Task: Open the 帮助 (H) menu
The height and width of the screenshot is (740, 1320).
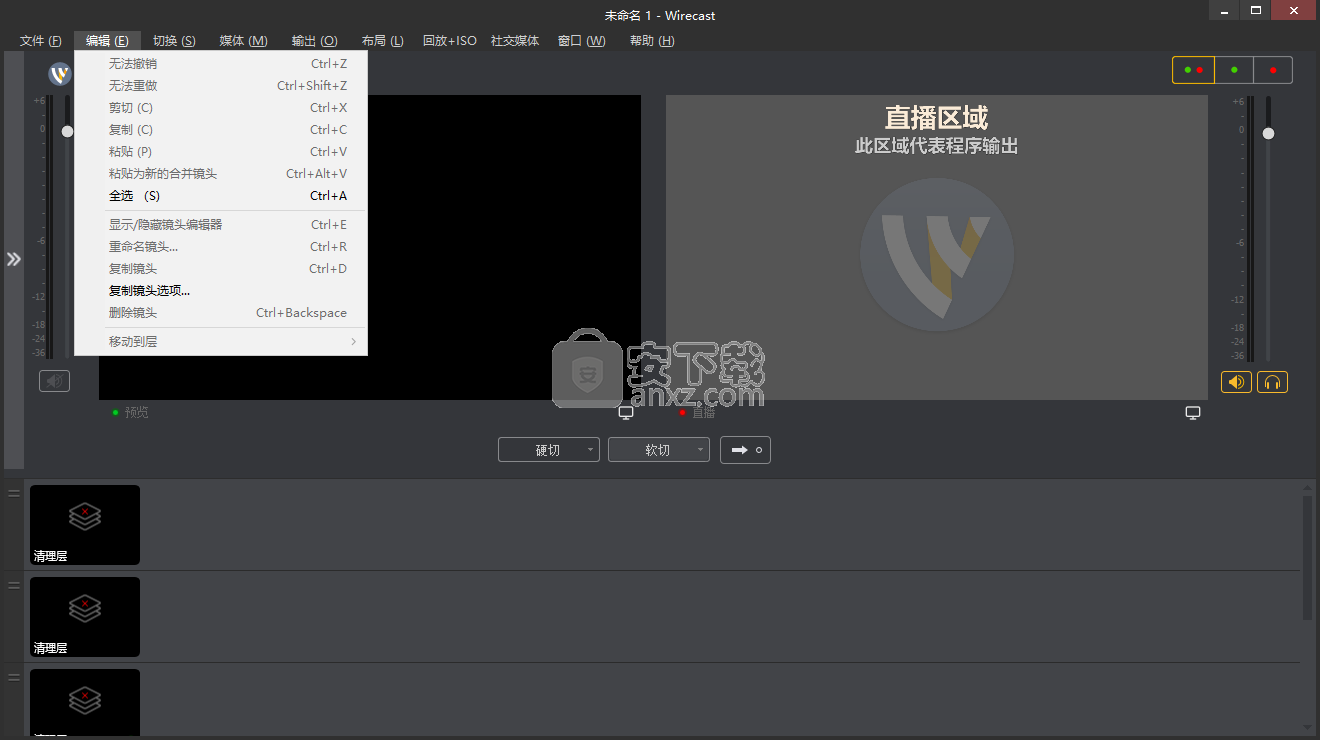Action: (x=652, y=41)
